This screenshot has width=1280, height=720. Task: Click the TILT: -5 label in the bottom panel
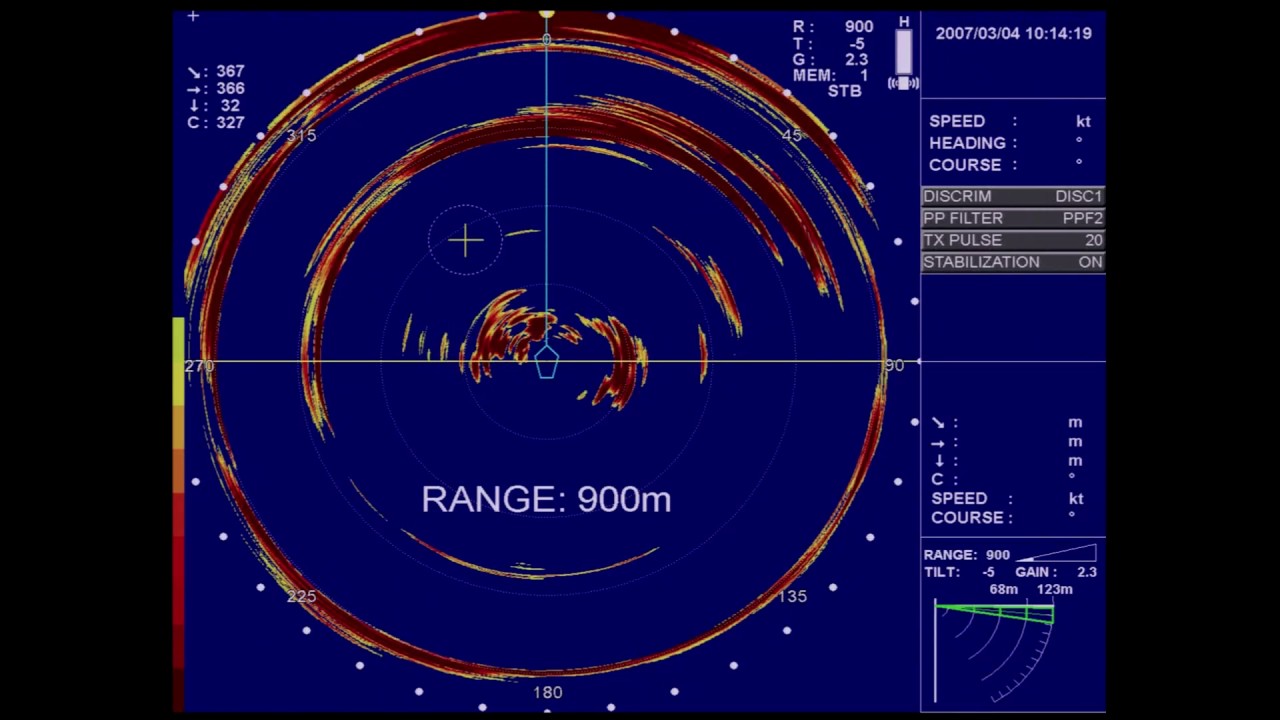(959, 572)
